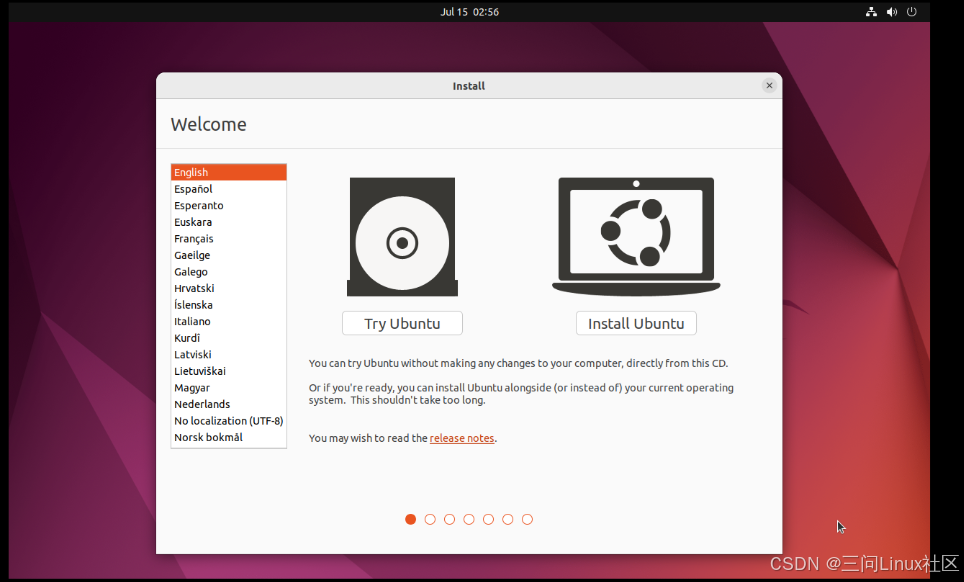
Task: Select Lietuviškai in the language list
Action: 229,371
